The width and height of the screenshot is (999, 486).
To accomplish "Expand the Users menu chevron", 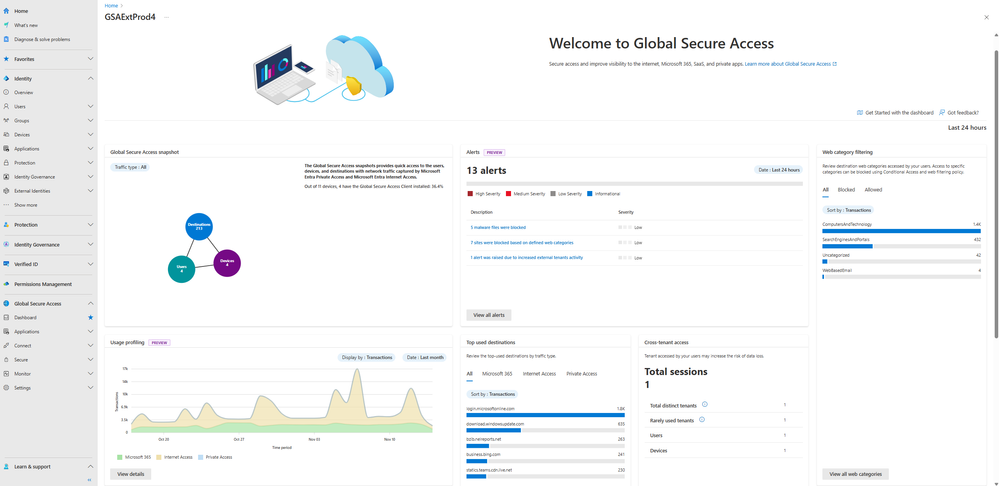I will tap(90, 106).
